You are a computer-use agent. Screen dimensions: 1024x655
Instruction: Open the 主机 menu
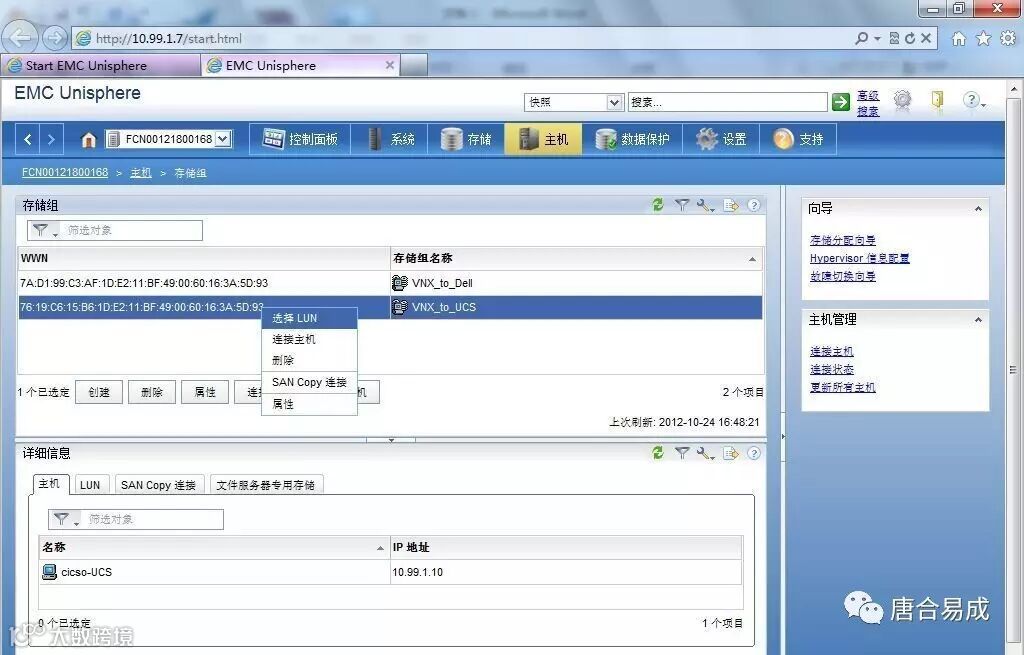point(543,139)
